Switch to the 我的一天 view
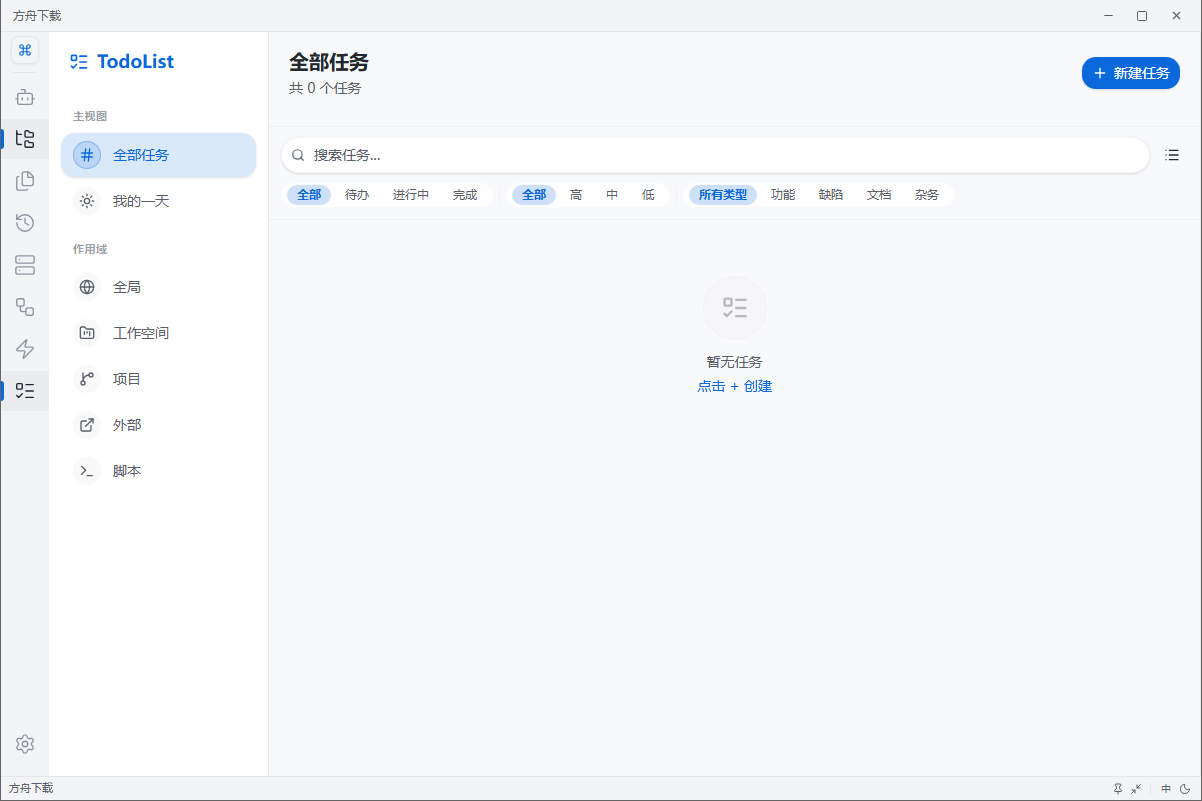This screenshot has width=1202, height=801. tap(142, 200)
